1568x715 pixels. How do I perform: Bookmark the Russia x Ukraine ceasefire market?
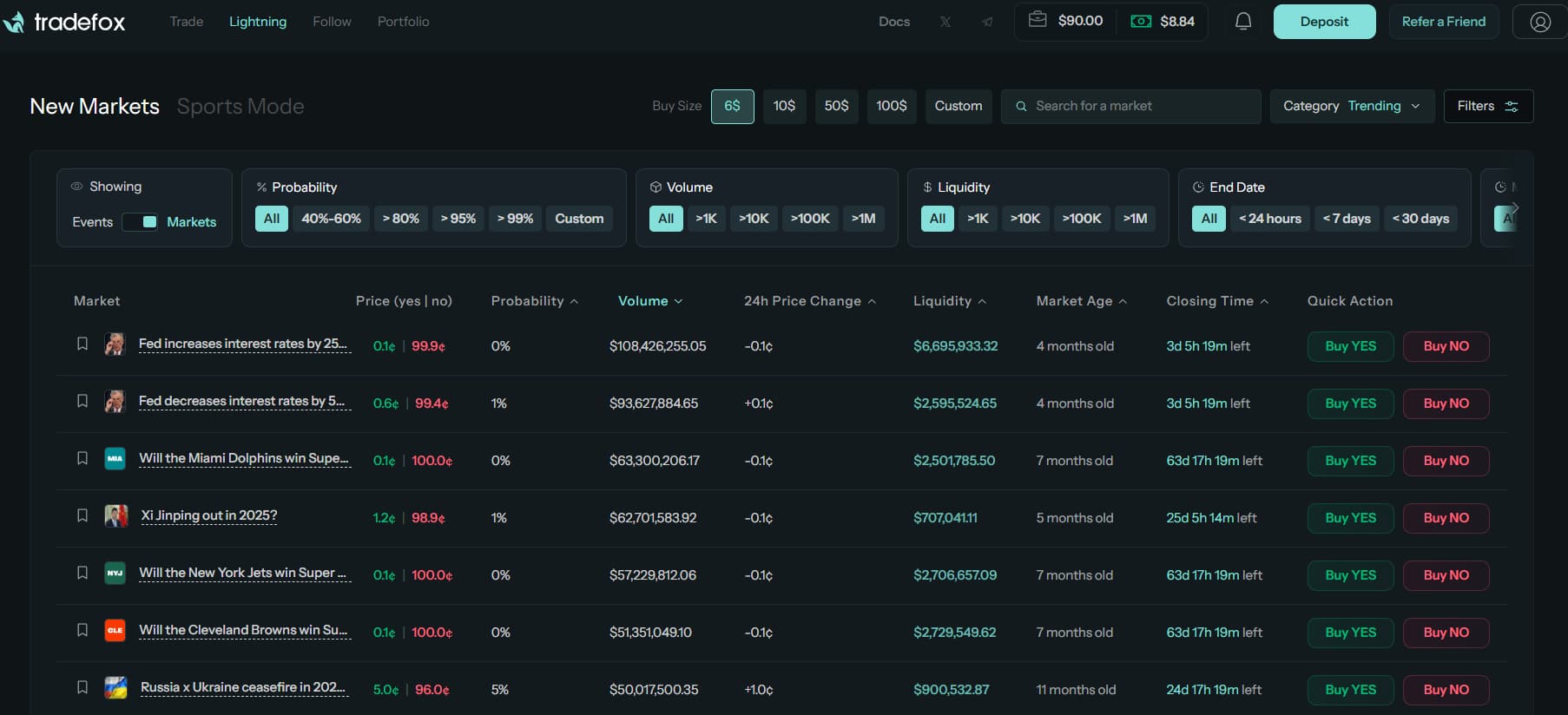pos(82,687)
